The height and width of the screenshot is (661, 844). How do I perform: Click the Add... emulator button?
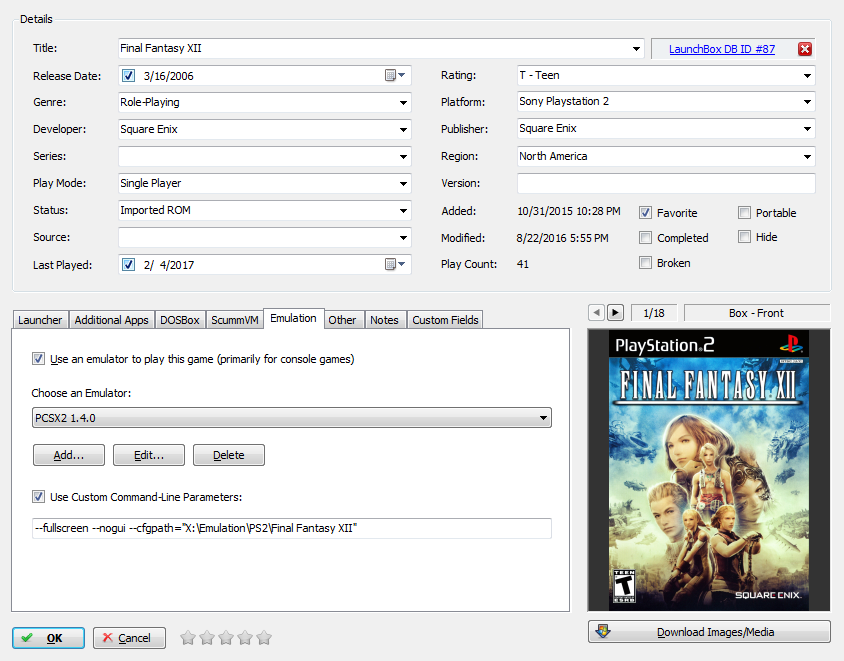point(69,455)
